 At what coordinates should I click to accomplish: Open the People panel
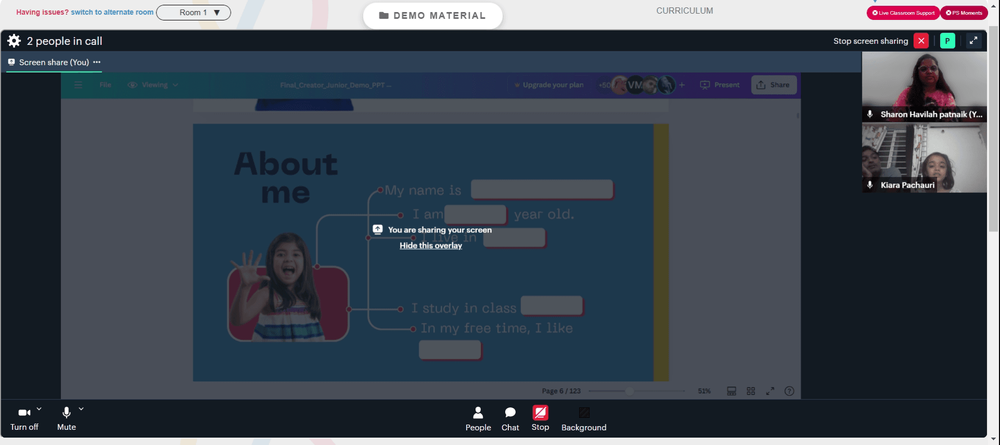pyautogui.click(x=478, y=419)
